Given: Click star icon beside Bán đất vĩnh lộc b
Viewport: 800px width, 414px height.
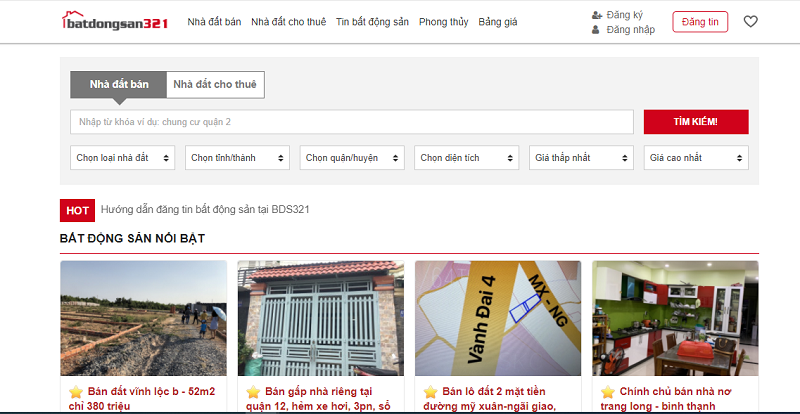Looking at the screenshot, I should click(76, 392).
